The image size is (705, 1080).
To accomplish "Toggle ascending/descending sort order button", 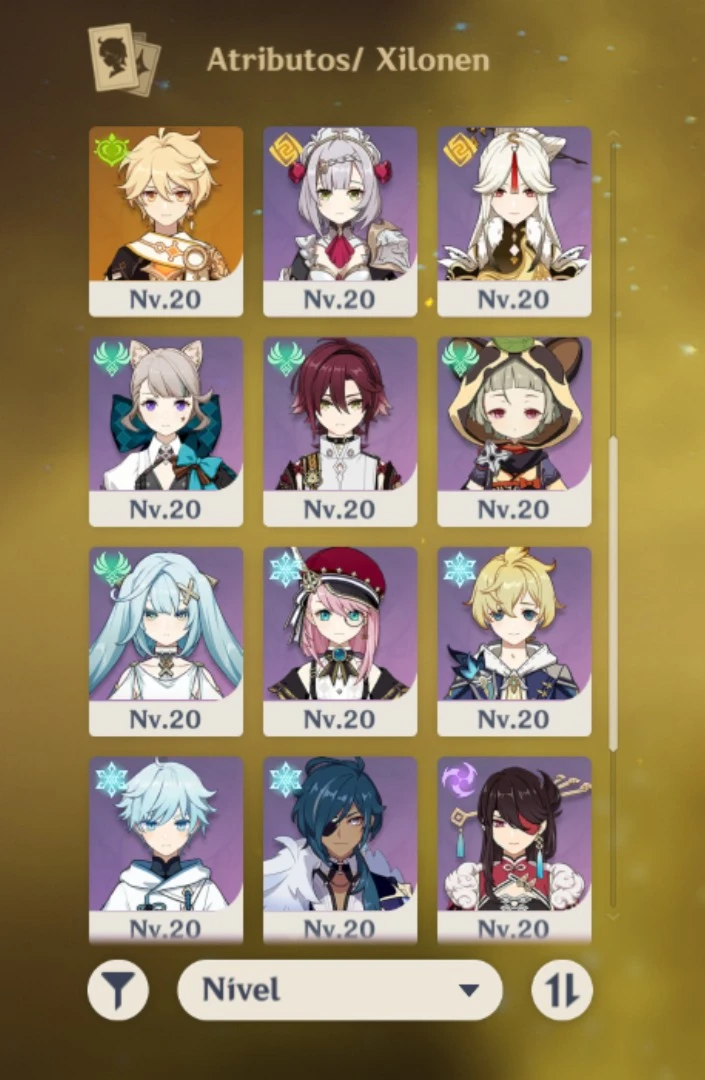I will (x=562, y=990).
